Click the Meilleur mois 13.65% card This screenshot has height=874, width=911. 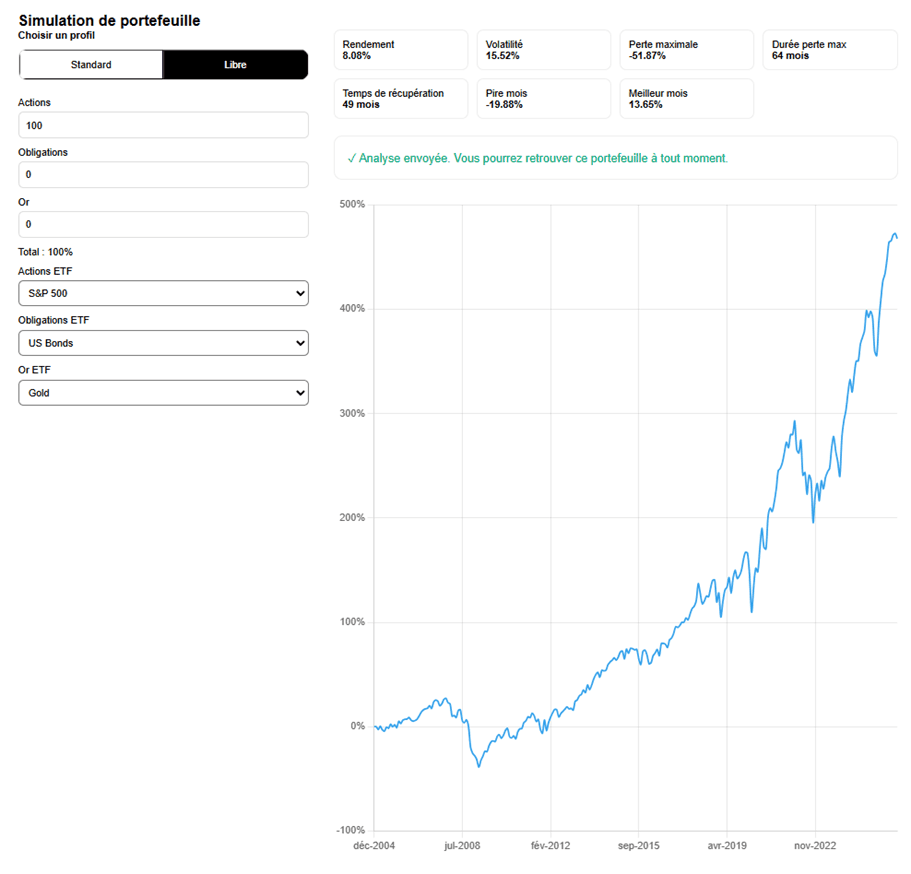tap(686, 98)
